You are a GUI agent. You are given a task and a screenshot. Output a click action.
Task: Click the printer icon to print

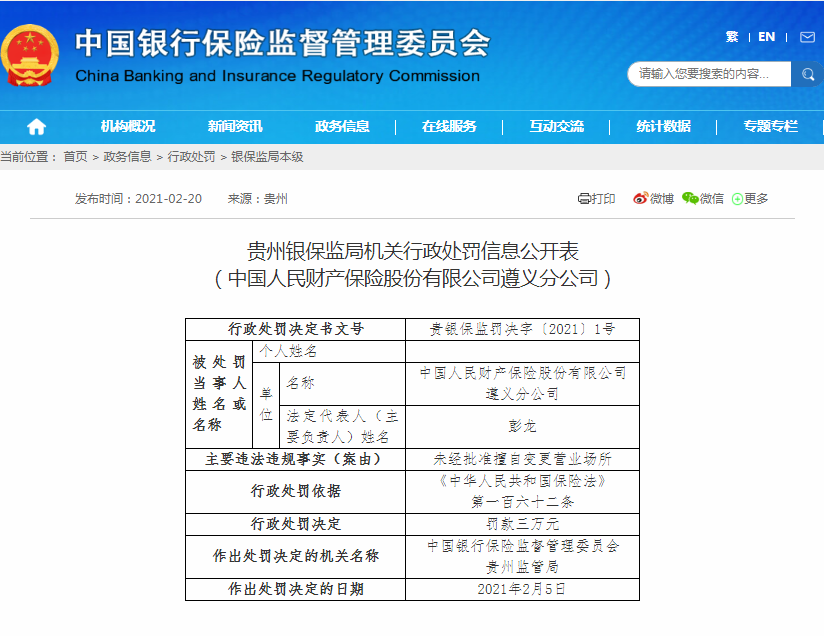point(584,199)
